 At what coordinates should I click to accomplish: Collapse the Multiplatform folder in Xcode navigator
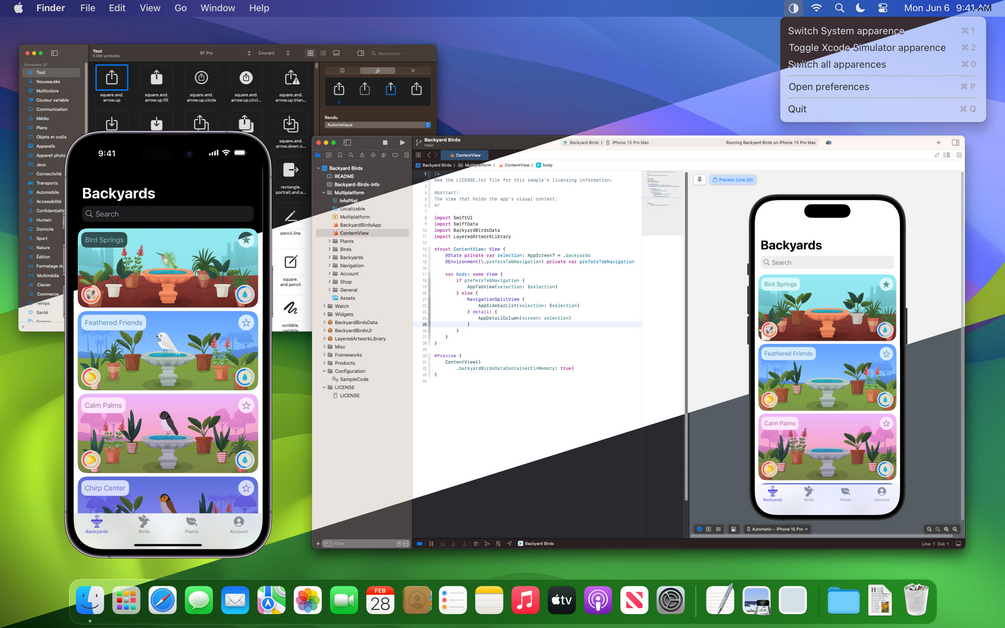[x=324, y=192]
